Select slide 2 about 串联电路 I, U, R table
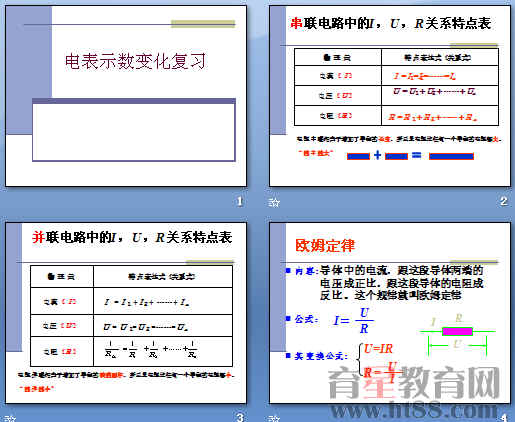The width and height of the screenshot is (515, 422). (x=390, y=96)
